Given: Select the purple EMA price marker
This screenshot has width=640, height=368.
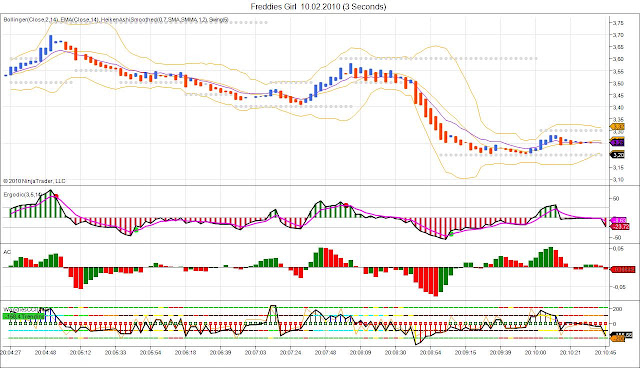Looking at the screenshot, I should pos(617,142).
